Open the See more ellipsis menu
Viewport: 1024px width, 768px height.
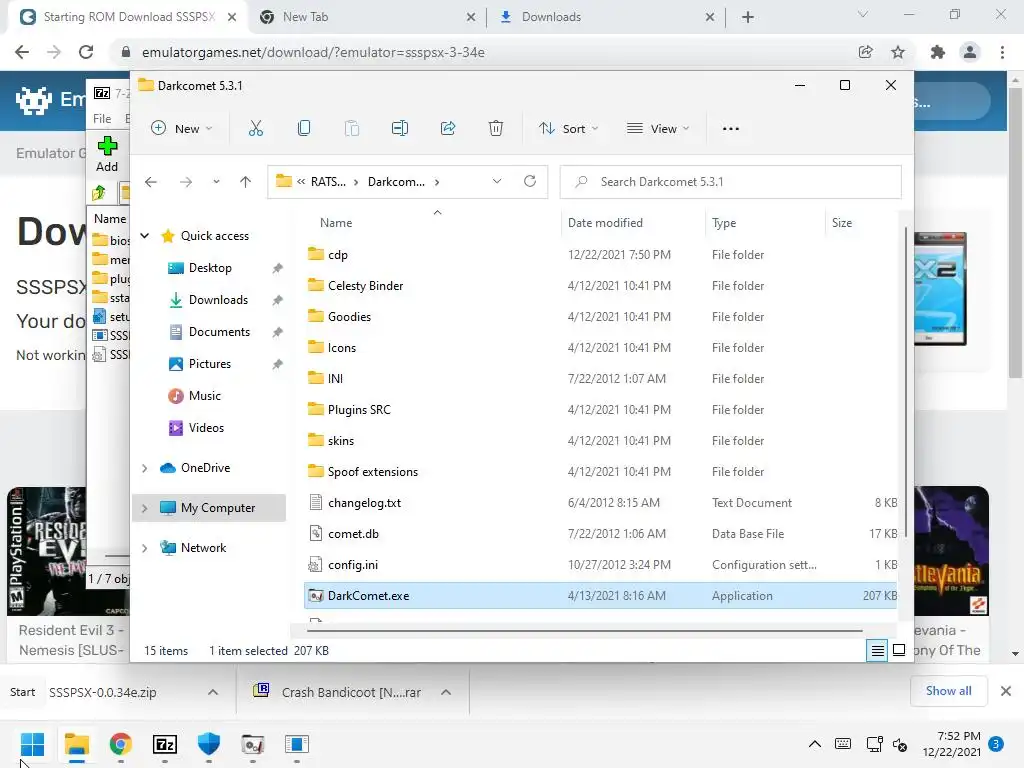[x=731, y=129]
